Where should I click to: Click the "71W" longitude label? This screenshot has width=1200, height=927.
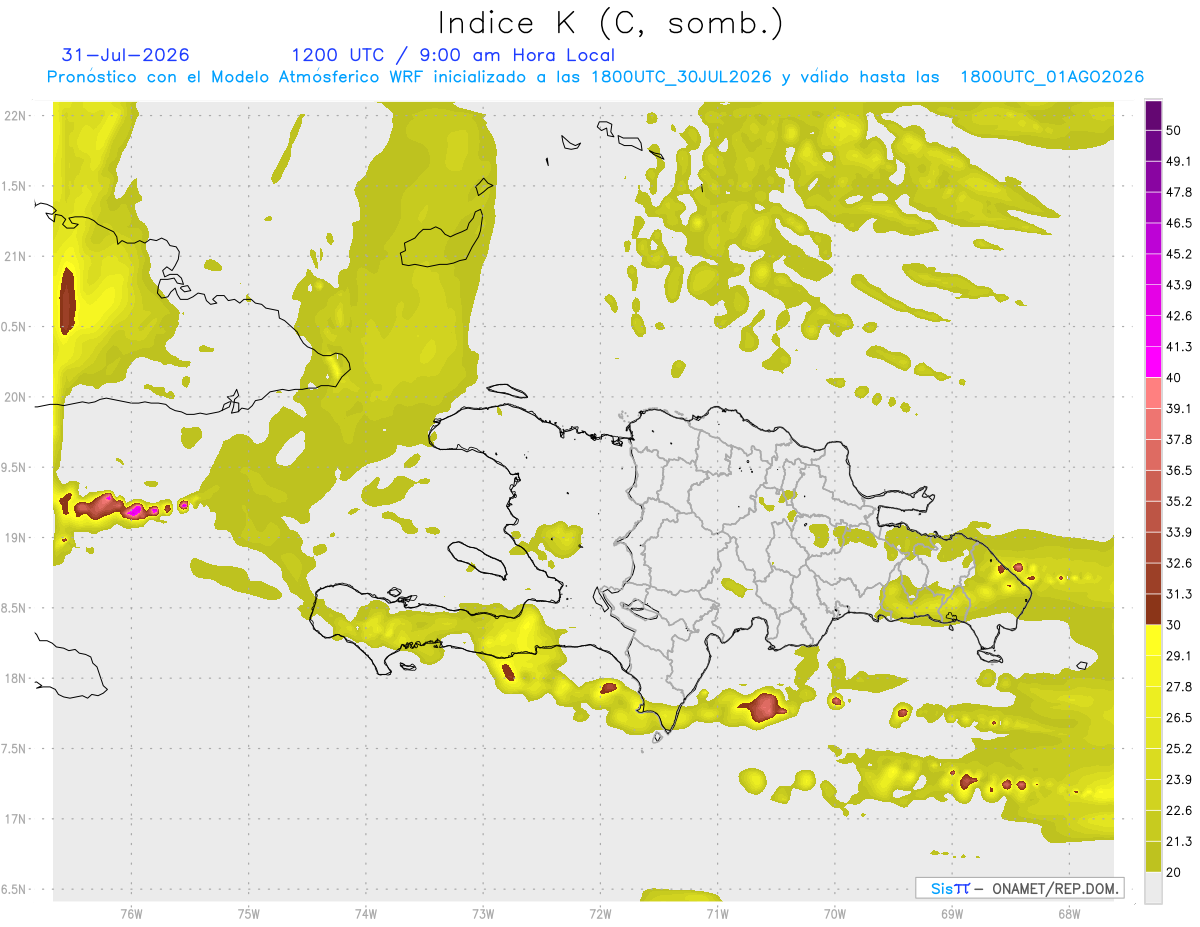[717, 914]
